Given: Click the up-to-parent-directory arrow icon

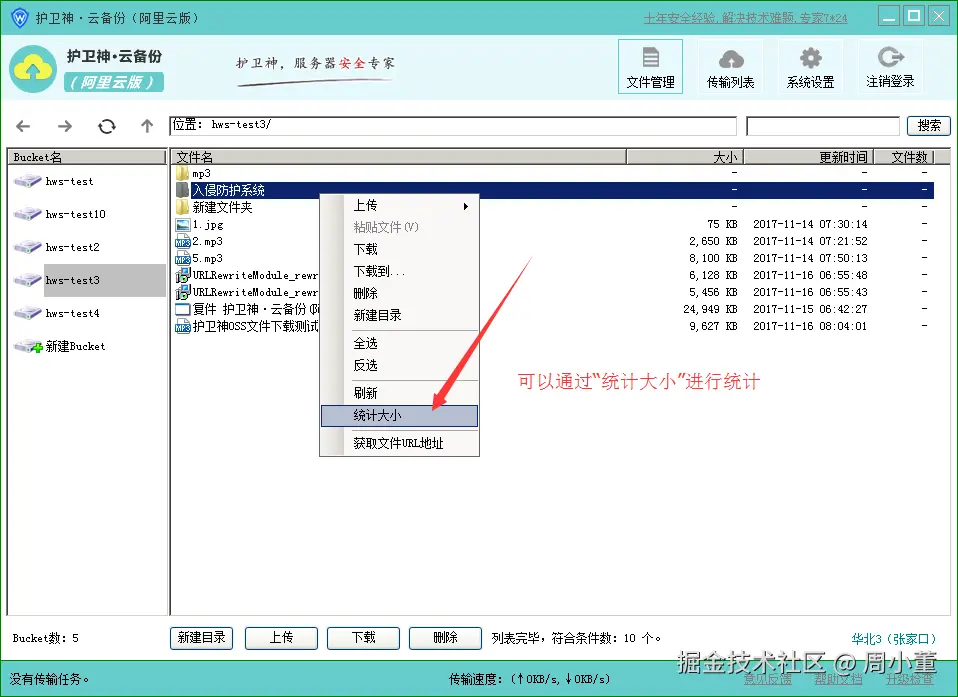Looking at the screenshot, I should click(x=146, y=126).
